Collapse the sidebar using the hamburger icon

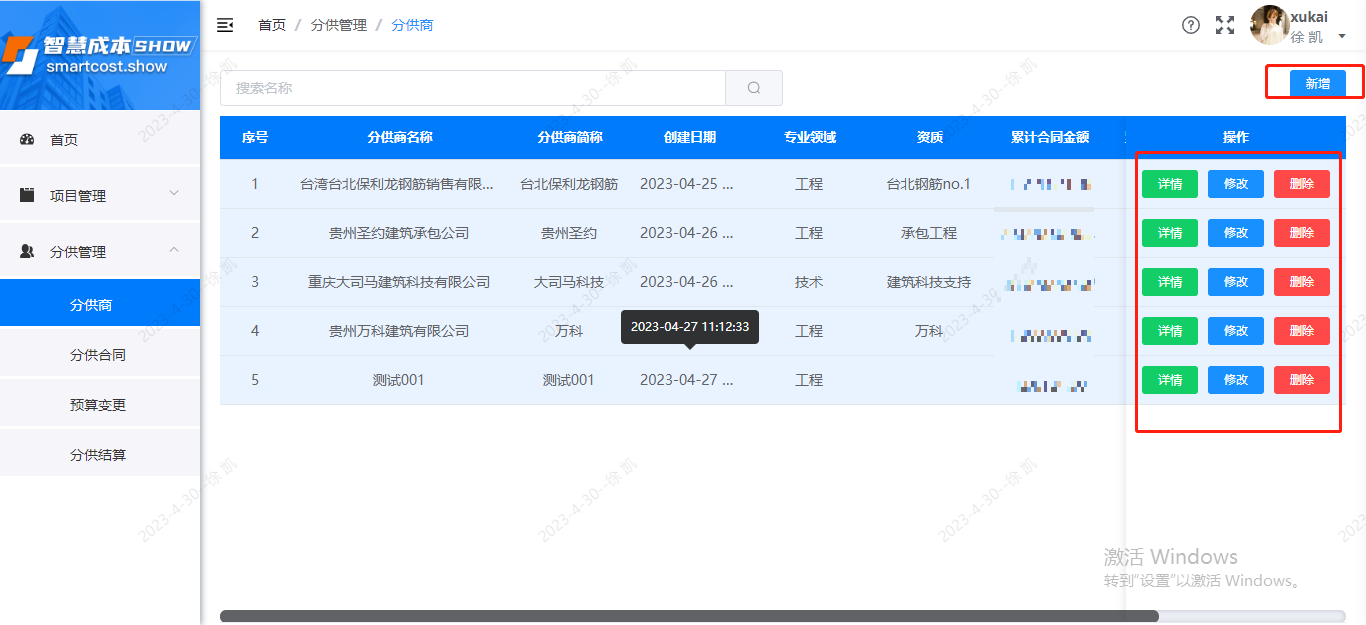pyautogui.click(x=225, y=25)
